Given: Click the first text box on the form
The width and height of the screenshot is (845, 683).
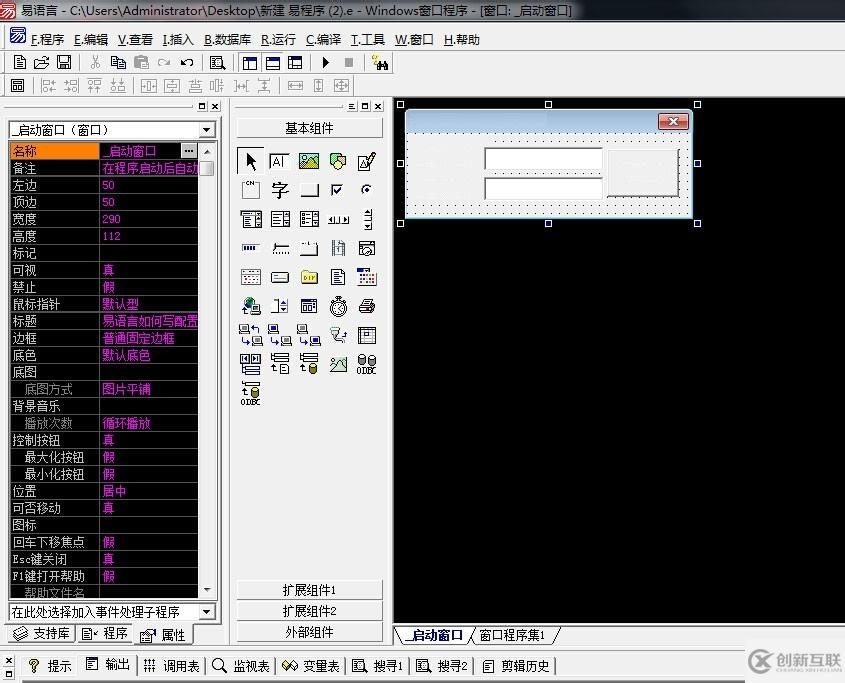Looking at the screenshot, I should pos(543,159).
